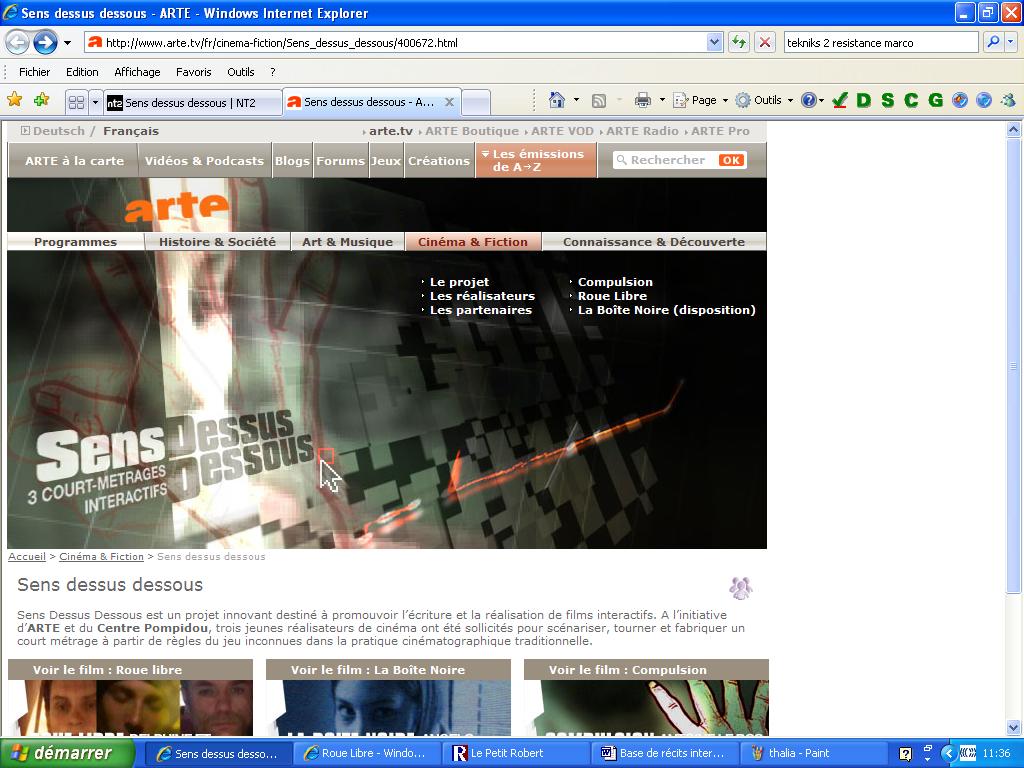Expand Les émissions de A→Z dropdown
This screenshot has height=768, width=1024.
(536, 161)
